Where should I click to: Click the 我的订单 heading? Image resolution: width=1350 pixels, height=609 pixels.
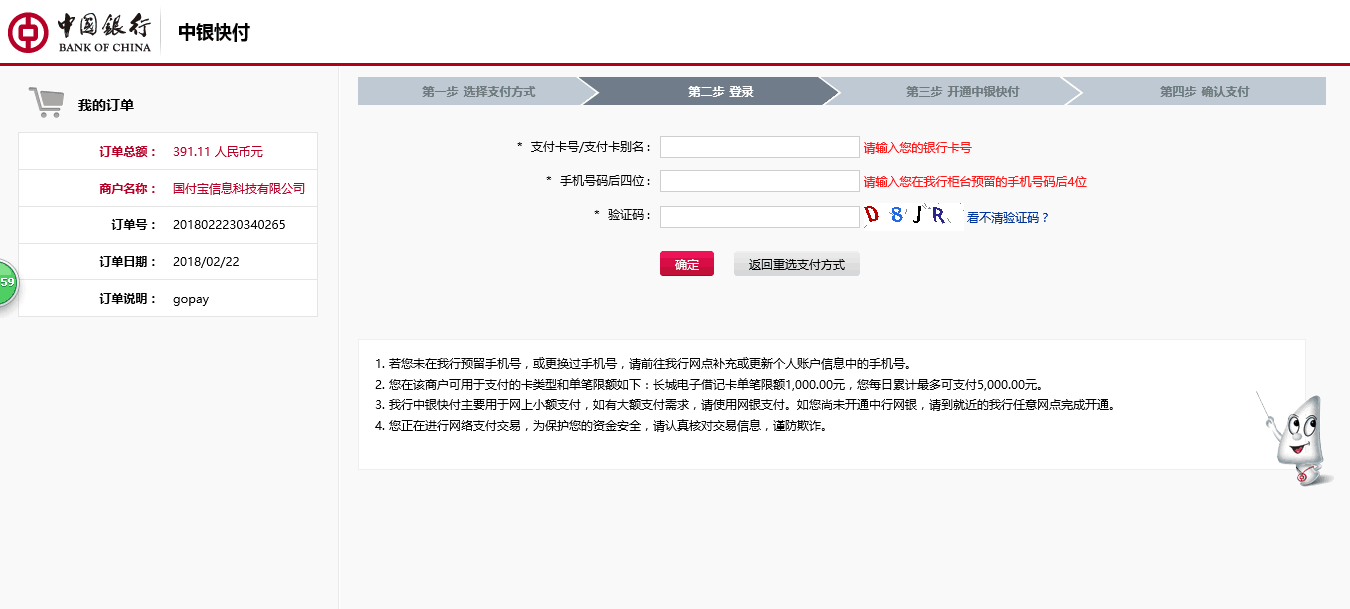tap(106, 105)
